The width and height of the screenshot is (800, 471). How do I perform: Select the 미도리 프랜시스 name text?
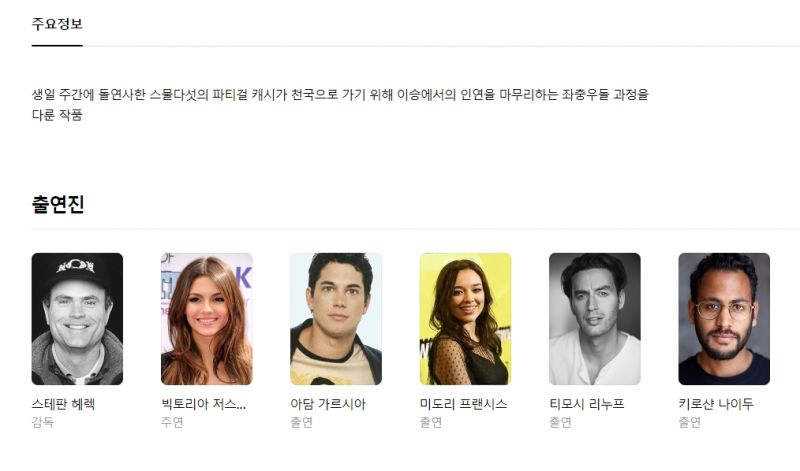click(463, 404)
